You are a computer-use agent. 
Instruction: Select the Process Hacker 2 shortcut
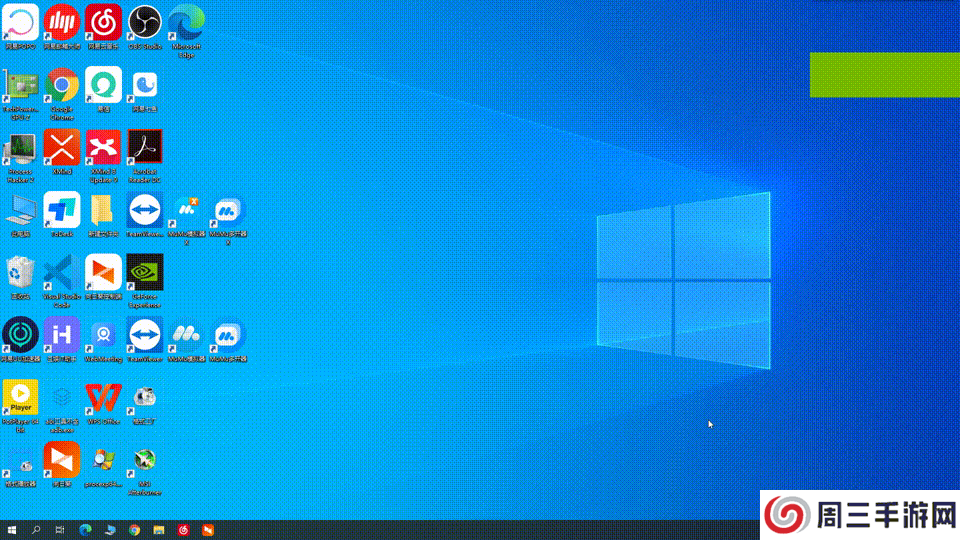(20, 148)
